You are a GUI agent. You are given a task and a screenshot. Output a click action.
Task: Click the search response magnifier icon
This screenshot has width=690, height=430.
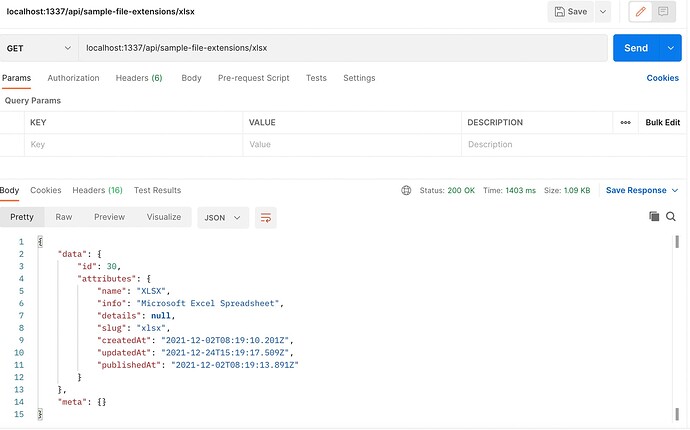pos(671,216)
